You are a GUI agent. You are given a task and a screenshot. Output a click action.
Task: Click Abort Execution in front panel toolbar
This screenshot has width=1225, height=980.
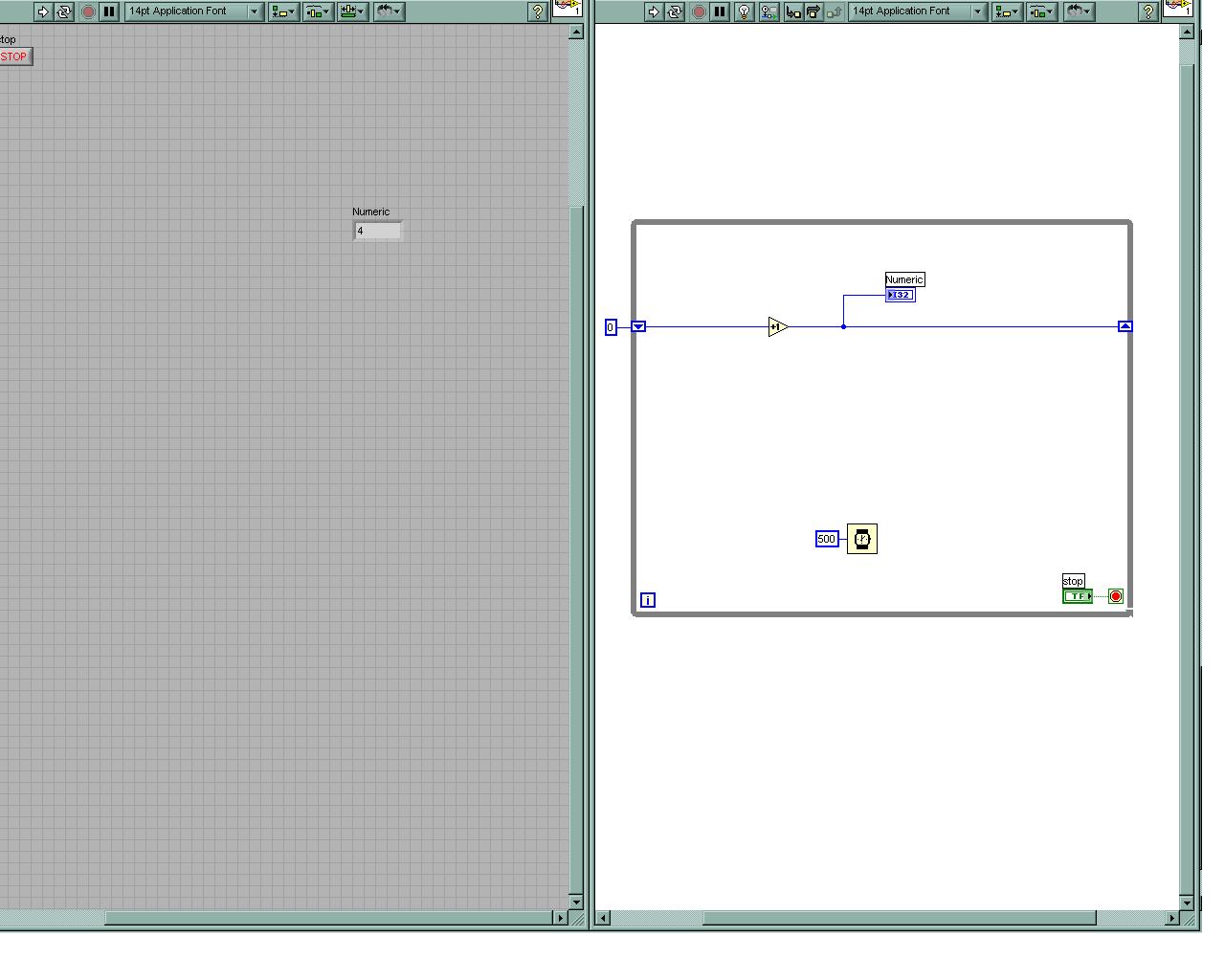coord(88,11)
